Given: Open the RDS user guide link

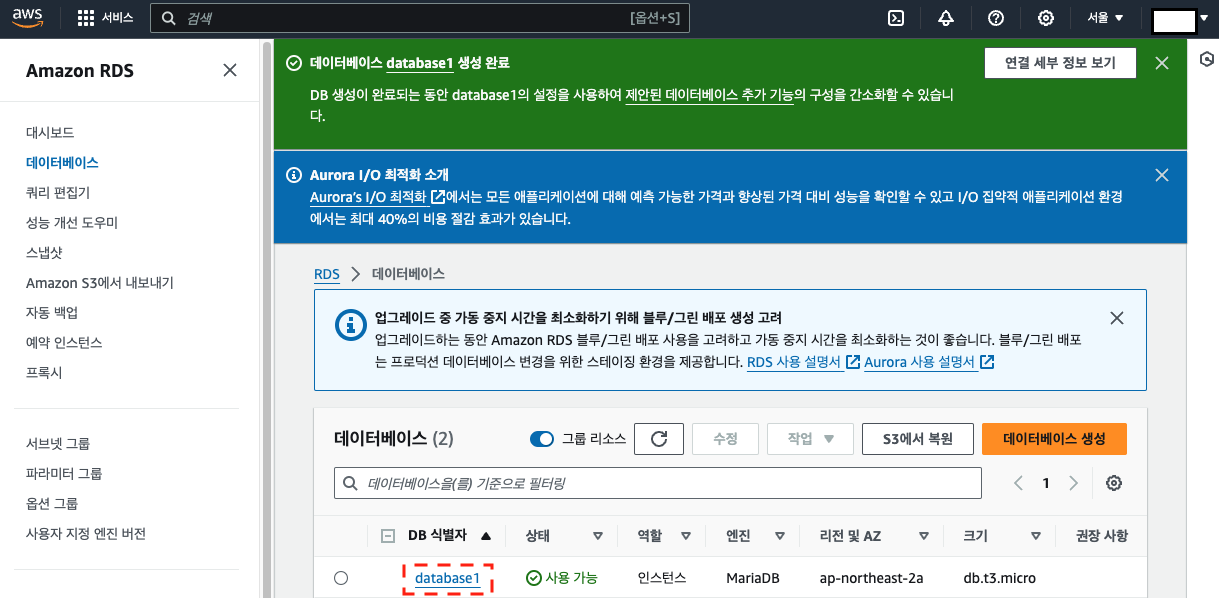Looking at the screenshot, I should 803,362.
